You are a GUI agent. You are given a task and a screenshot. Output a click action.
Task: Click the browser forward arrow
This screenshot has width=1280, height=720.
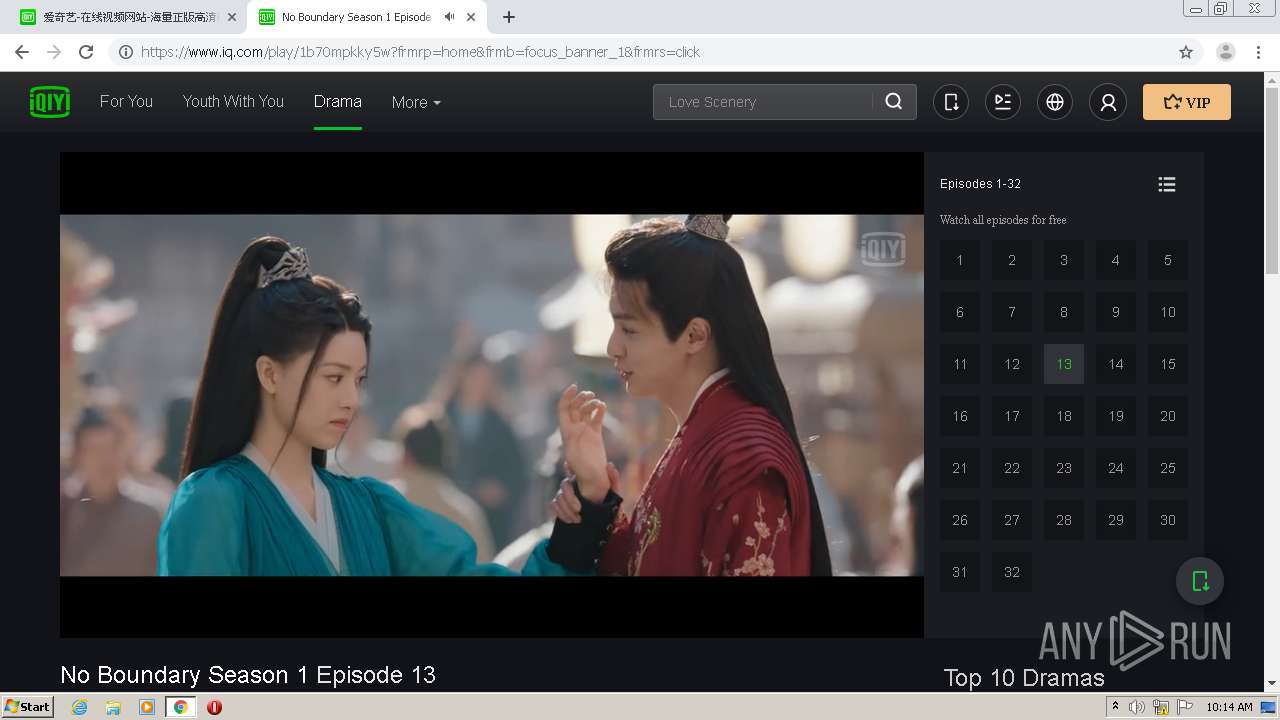(54, 52)
